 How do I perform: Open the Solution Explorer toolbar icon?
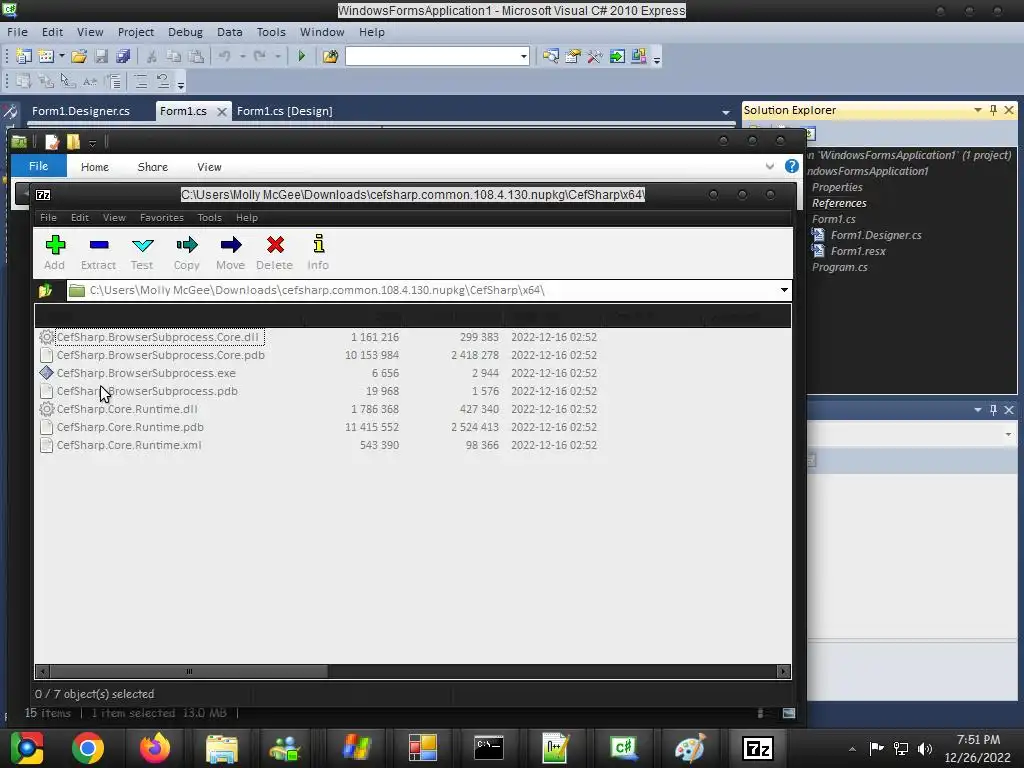click(x=551, y=56)
